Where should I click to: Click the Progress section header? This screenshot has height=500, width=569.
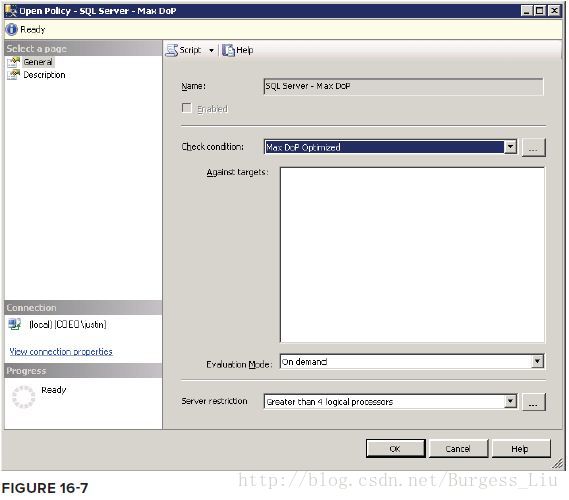pyautogui.click(x=83, y=370)
